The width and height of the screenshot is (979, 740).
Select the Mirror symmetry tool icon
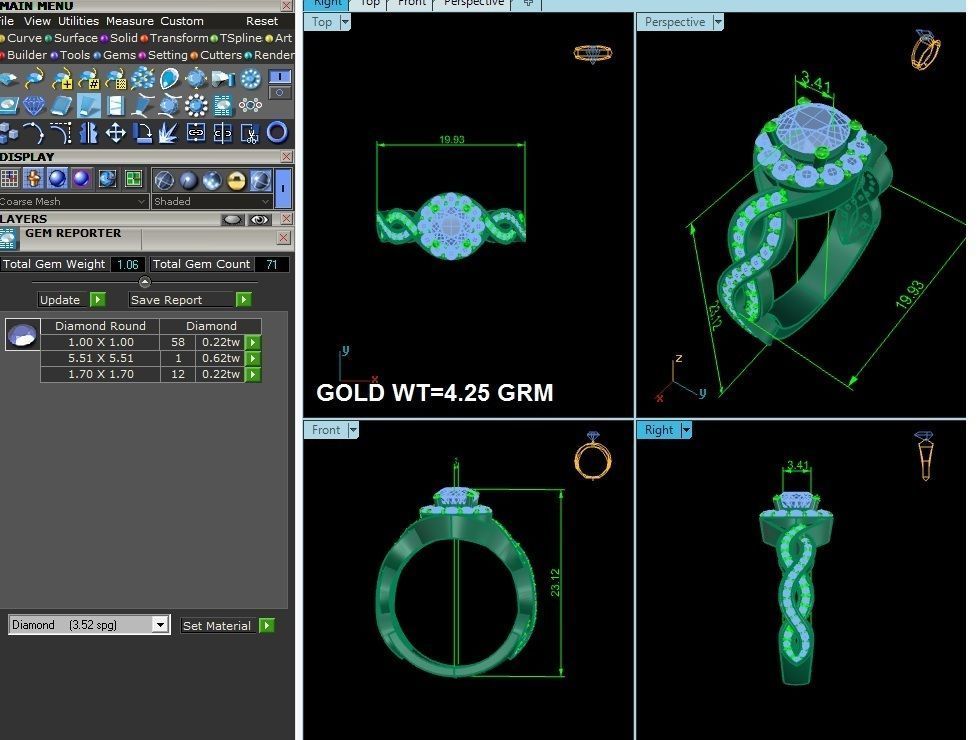pyautogui.click(x=88, y=132)
